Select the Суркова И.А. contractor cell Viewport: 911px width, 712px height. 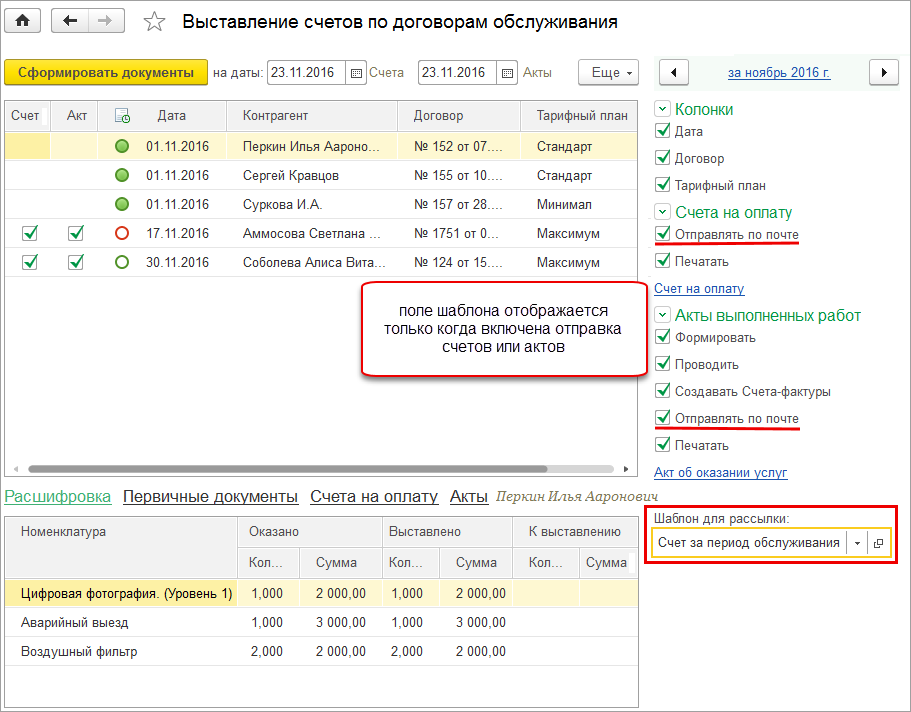(312, 204)
